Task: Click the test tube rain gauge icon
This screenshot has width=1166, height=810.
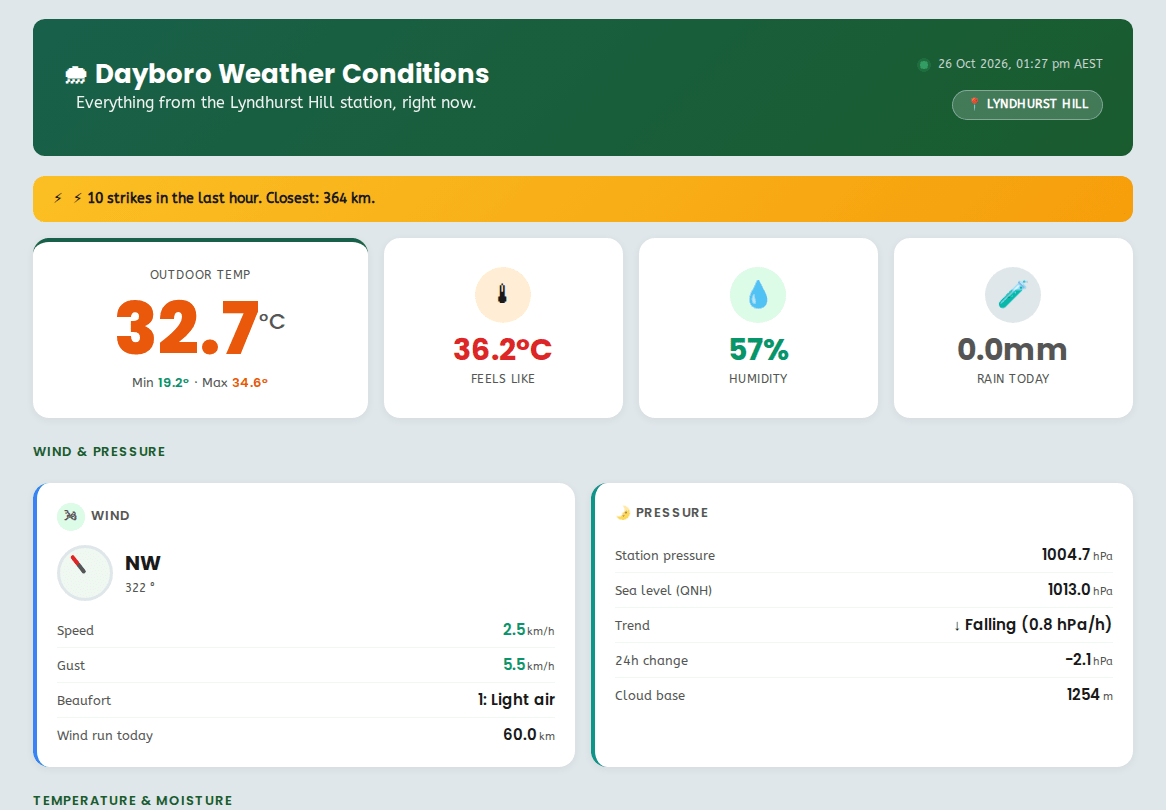Action: (1013, 295)
